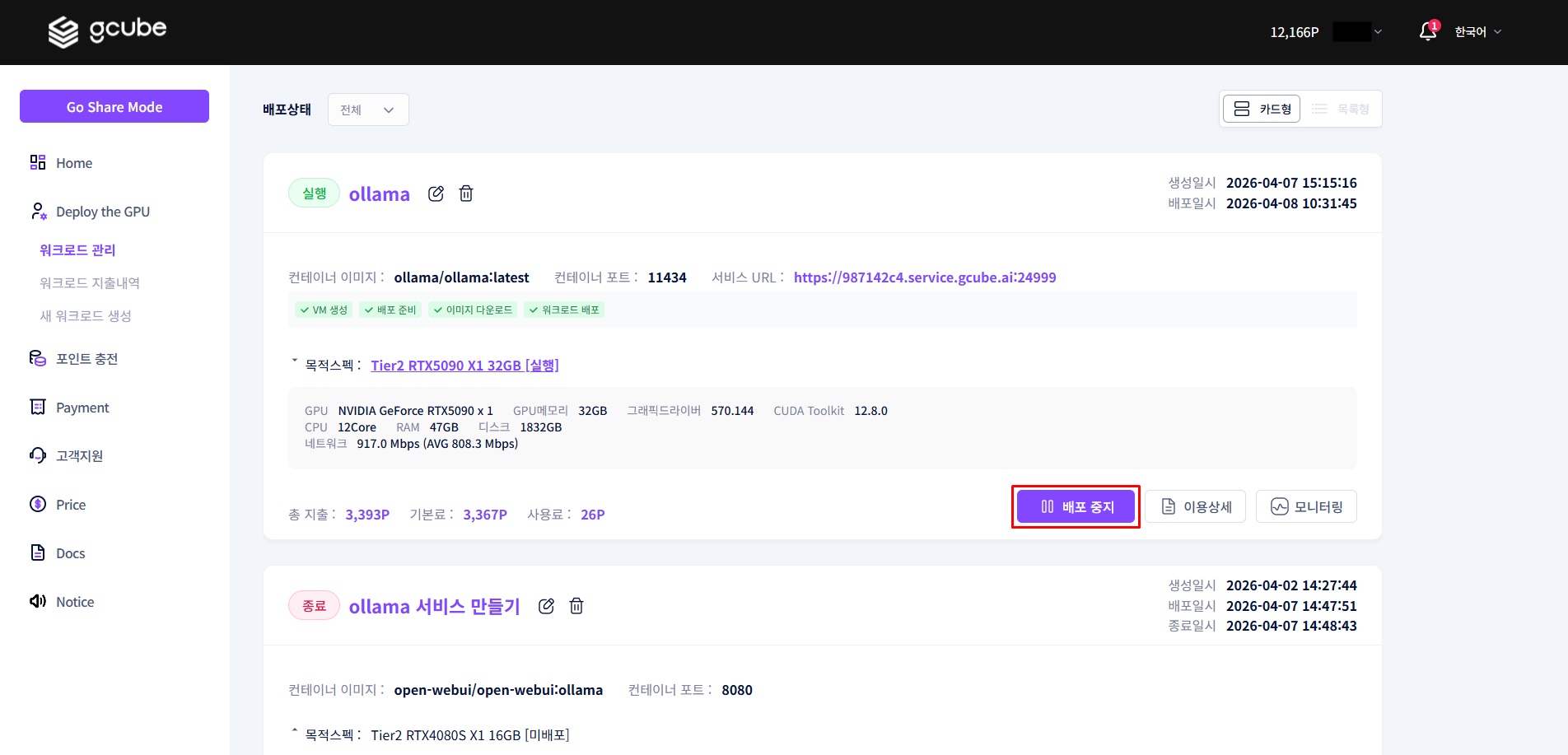Click the 실행 status badge
This screenshot has width=1568, height=755.
[314, 193]
